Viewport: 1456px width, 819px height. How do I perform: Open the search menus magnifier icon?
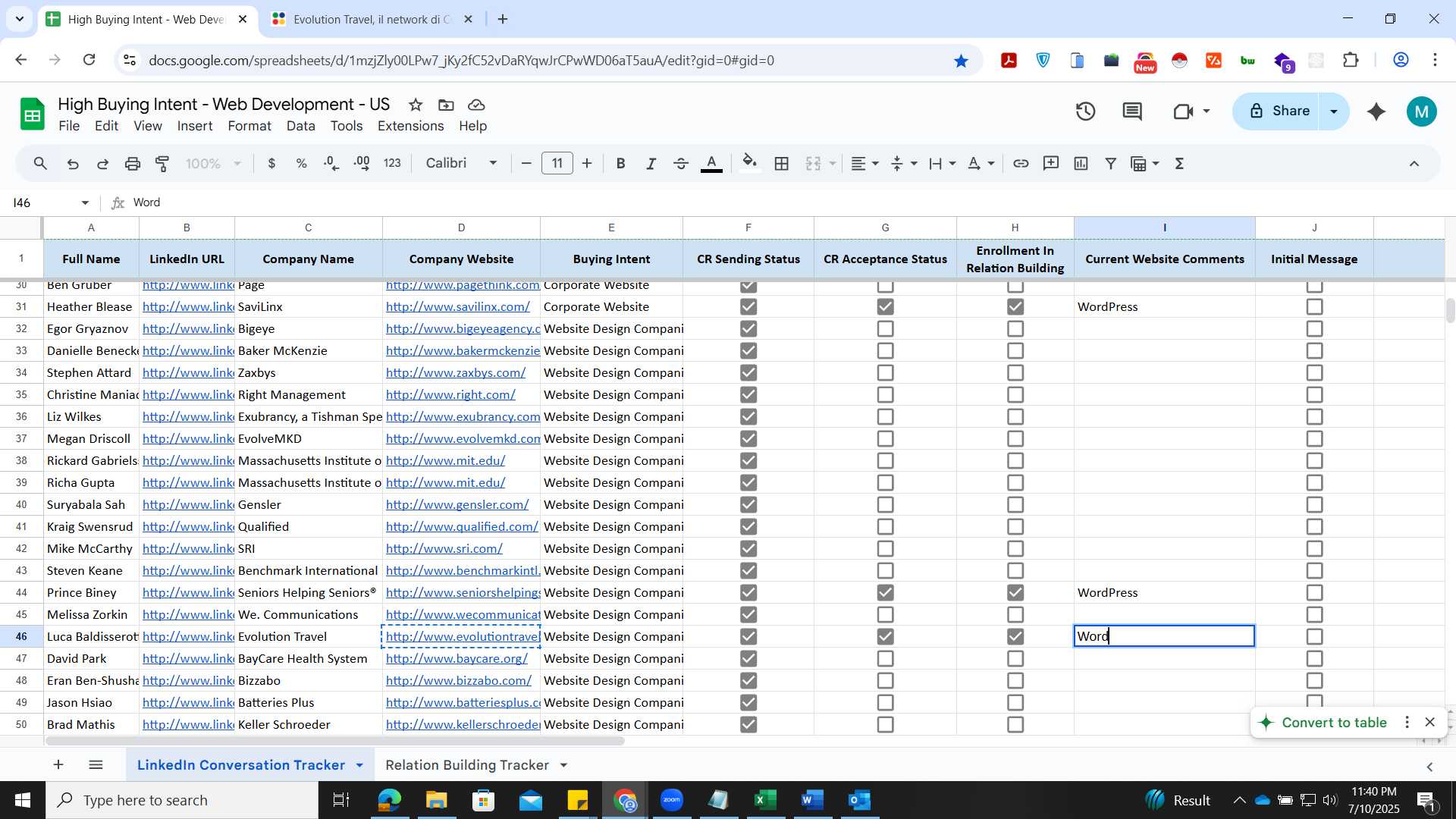(x=41, y=164)
